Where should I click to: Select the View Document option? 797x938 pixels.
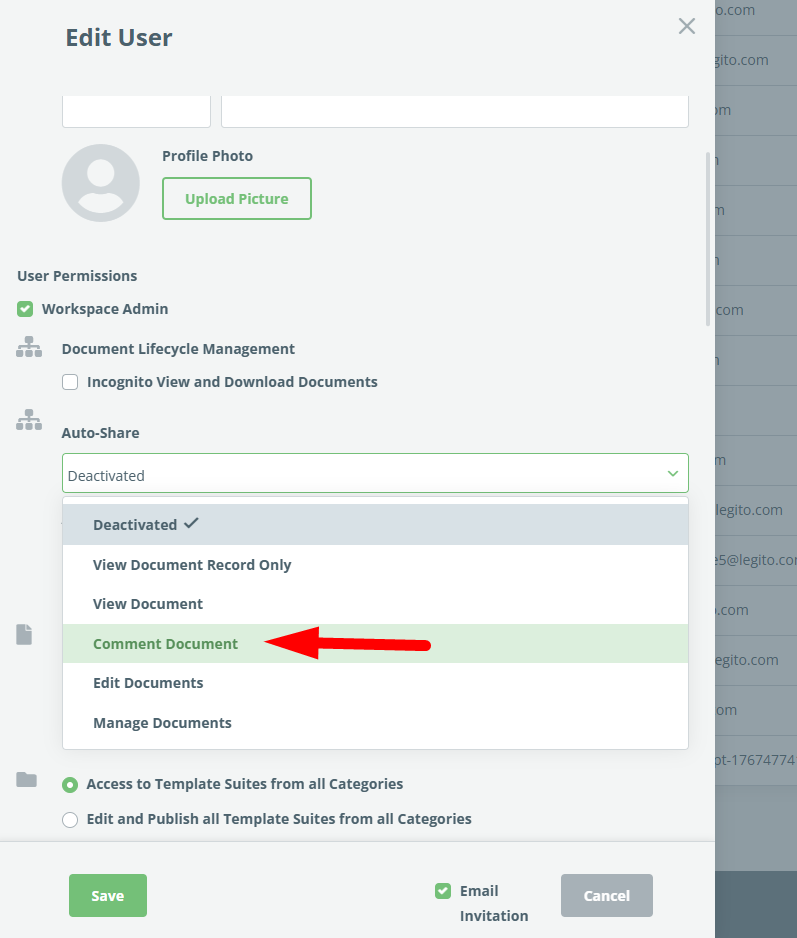click(x=148, y=604)
